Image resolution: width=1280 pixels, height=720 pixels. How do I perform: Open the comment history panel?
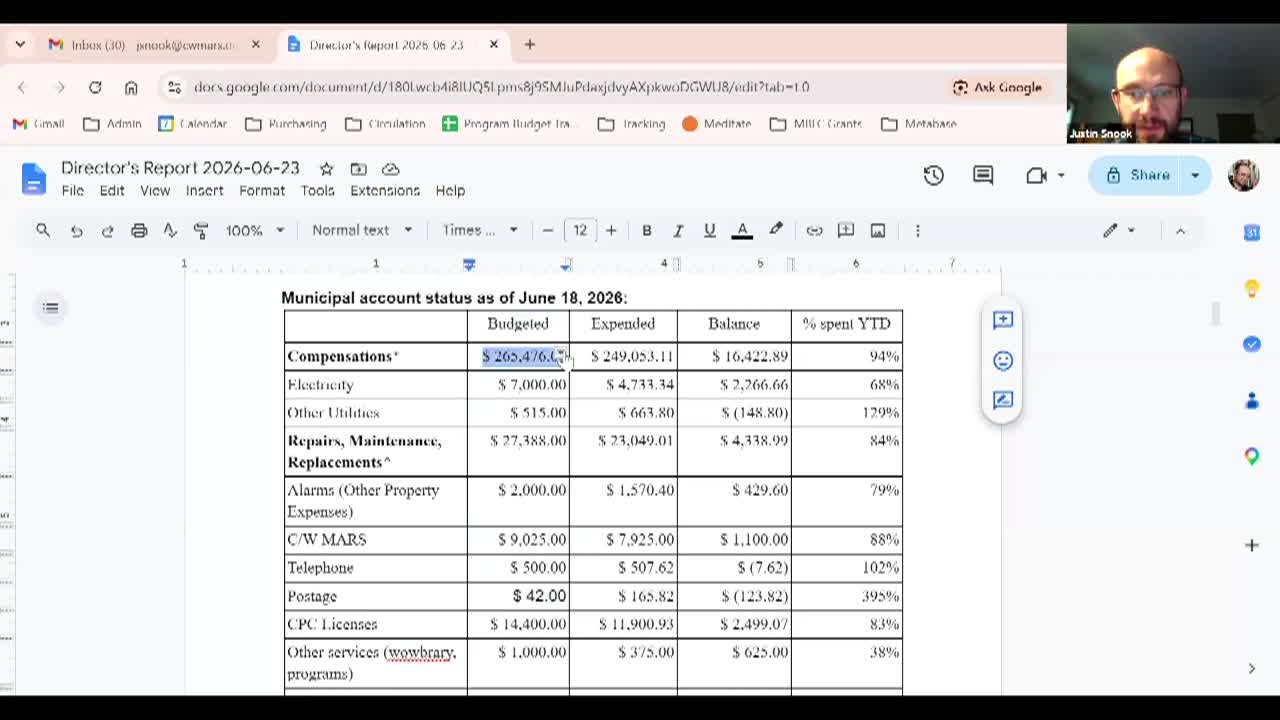click(x=983, y=175)
